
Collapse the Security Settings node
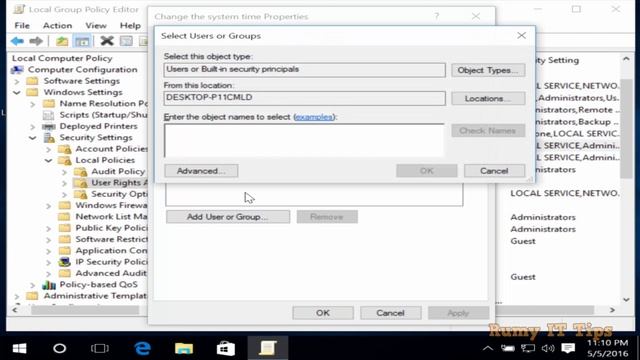[x=33, y=138]
